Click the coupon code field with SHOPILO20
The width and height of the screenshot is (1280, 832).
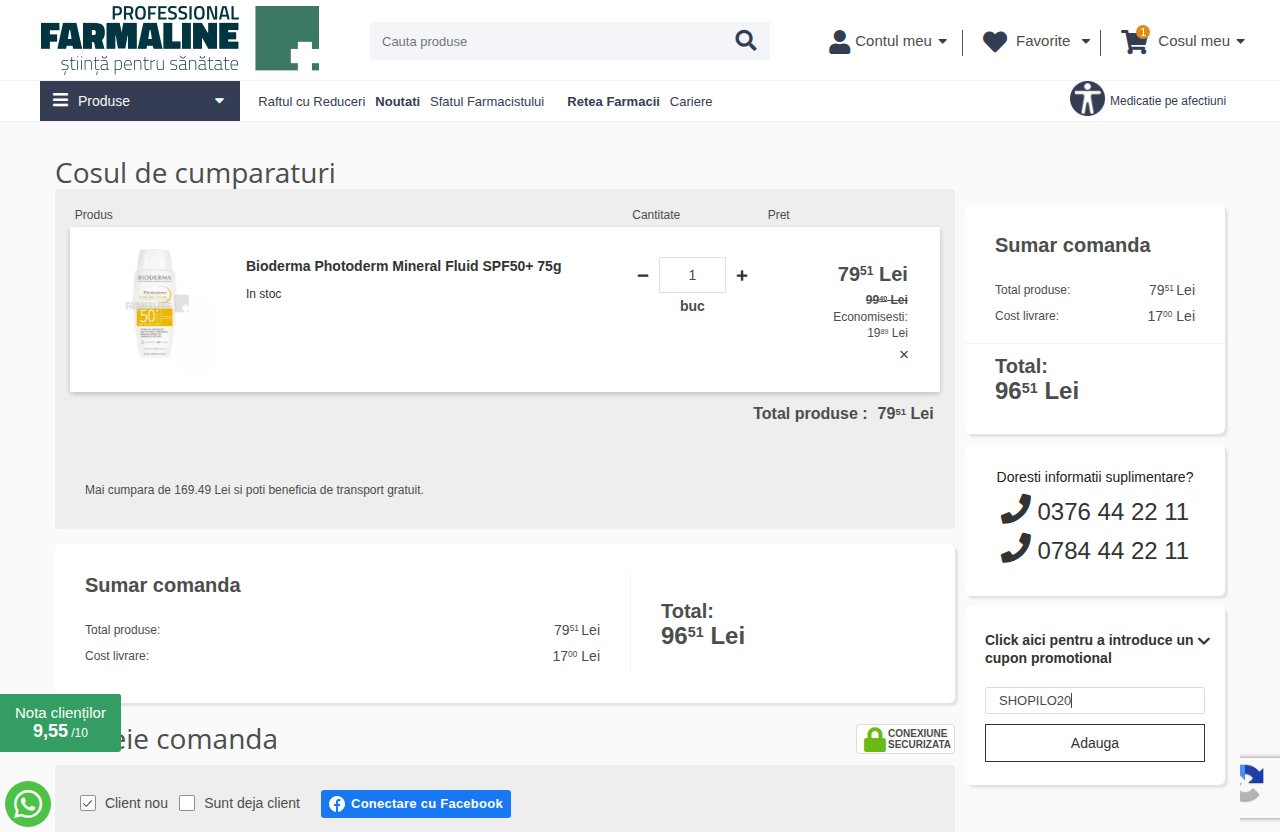tap(1095, 700)
